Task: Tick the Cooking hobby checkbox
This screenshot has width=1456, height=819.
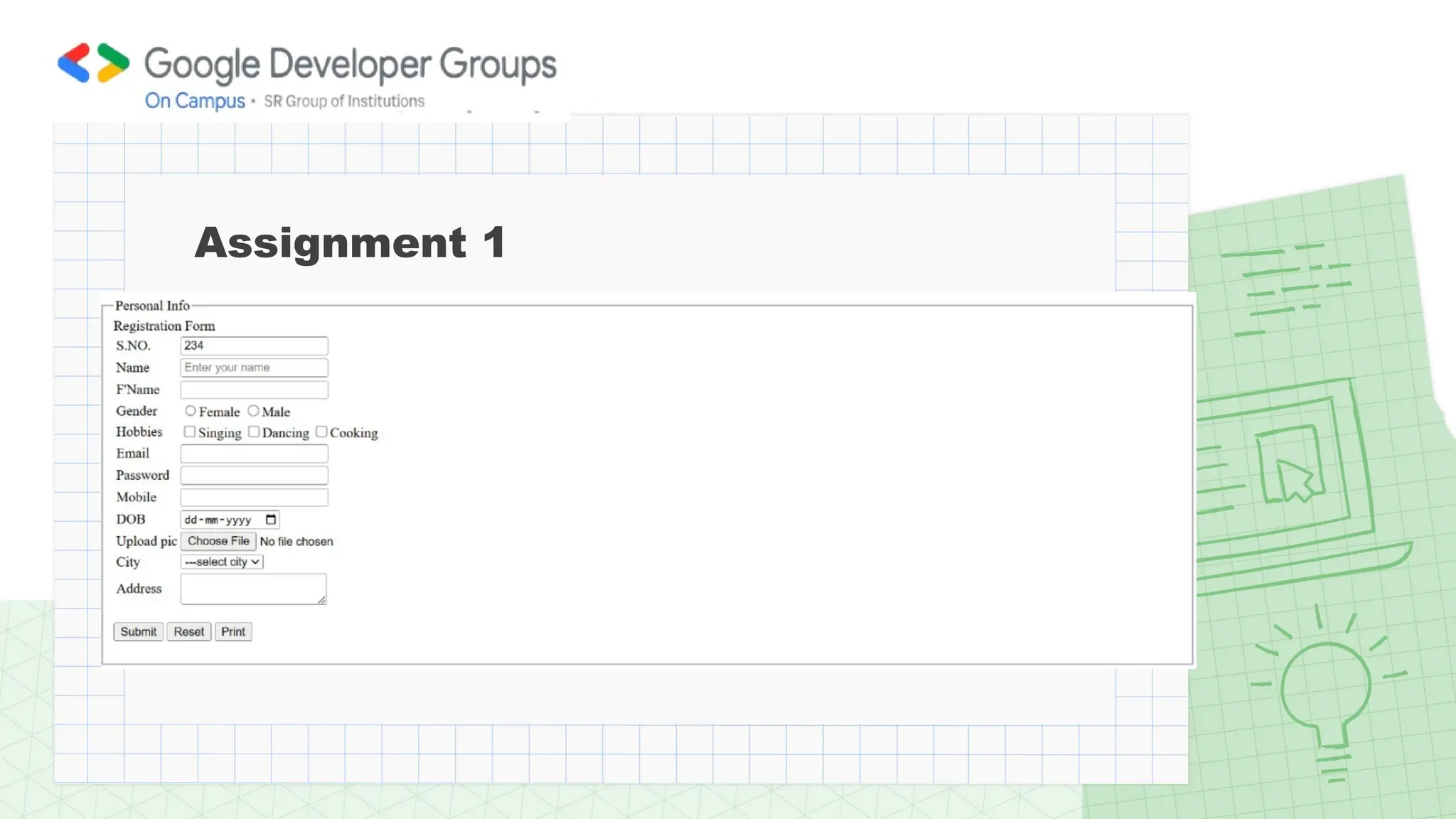Action: 321,432
